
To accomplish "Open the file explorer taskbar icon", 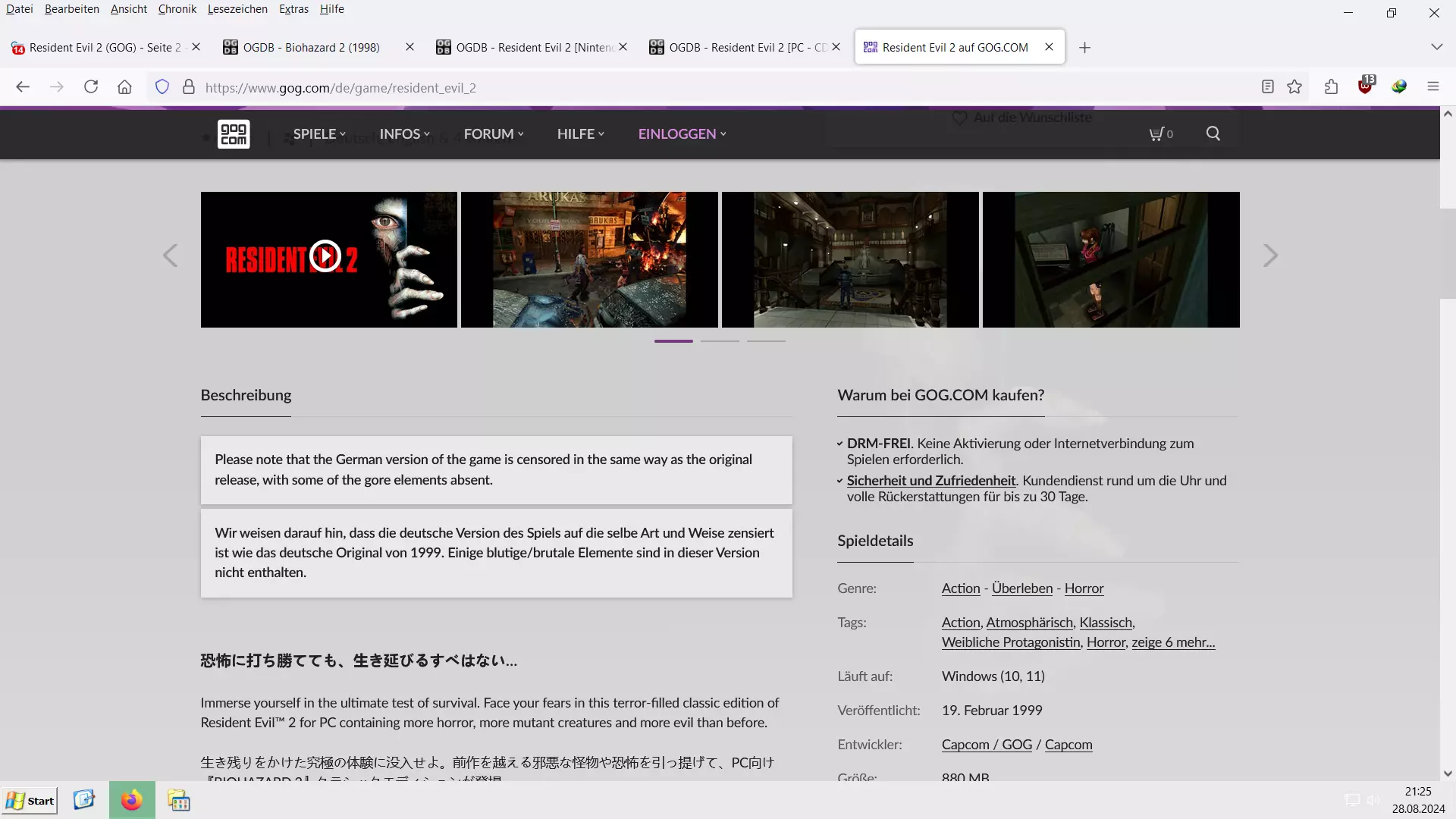I will (x=179, y=801).
